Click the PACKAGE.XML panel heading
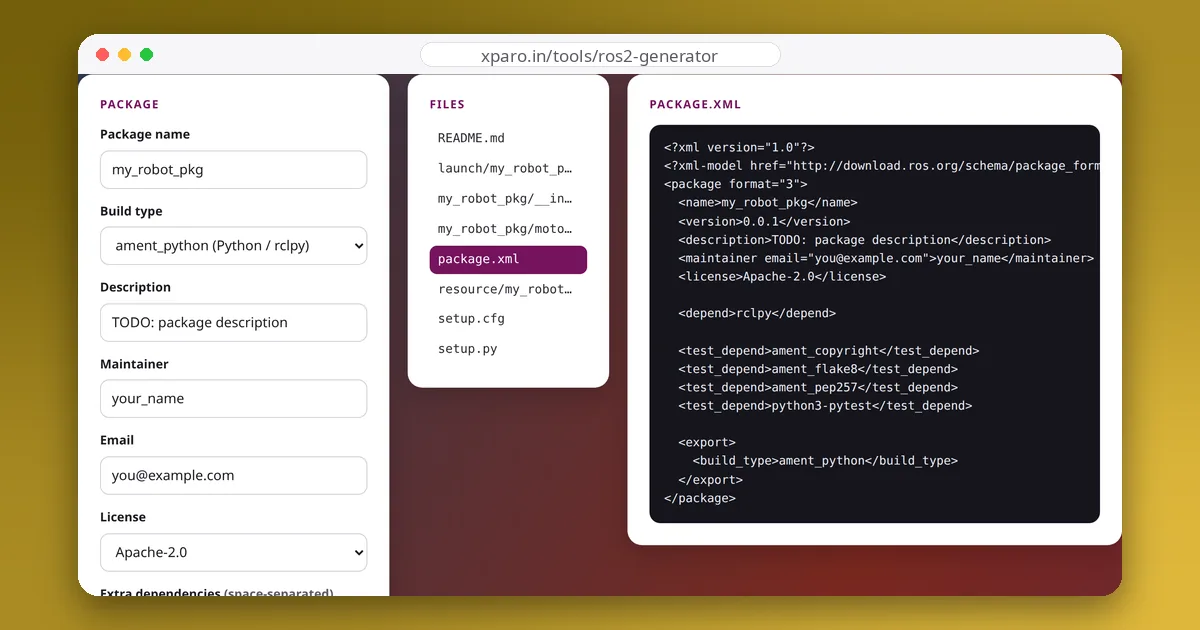Viewport: 1200px width, 630px height. [695, 105]
